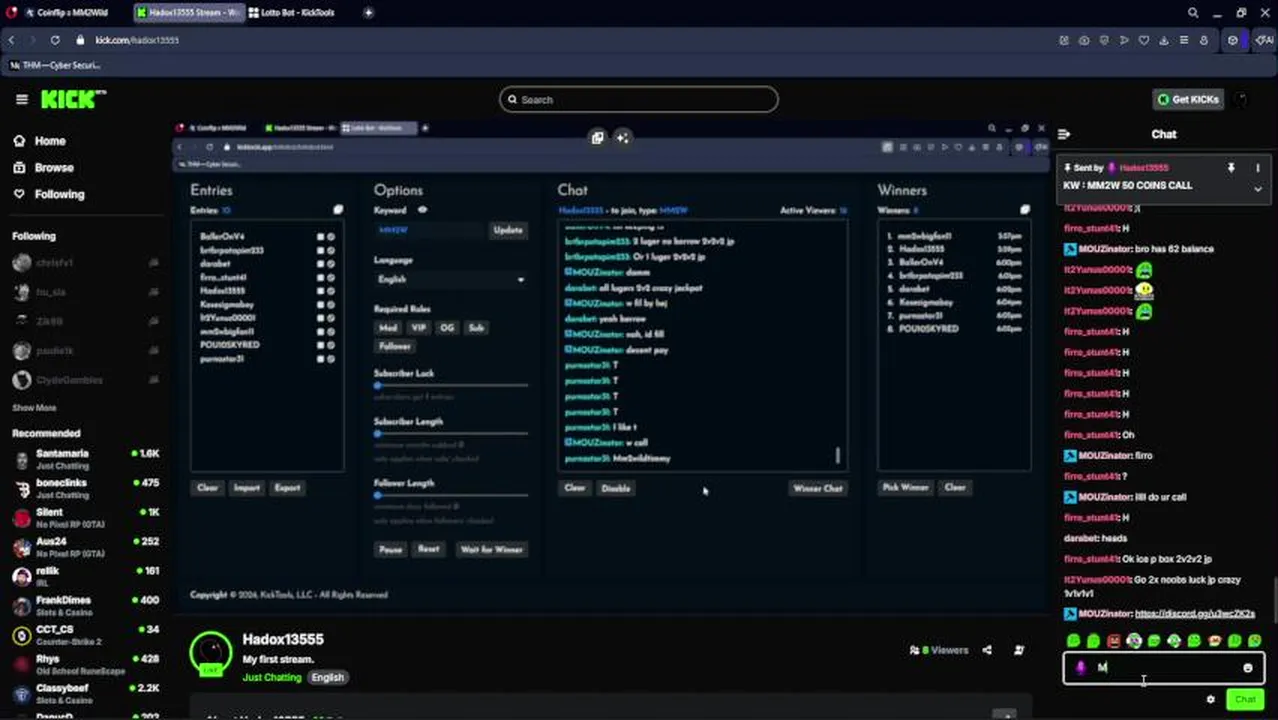Copy winners list icon in Winners

pos(1024,210)
